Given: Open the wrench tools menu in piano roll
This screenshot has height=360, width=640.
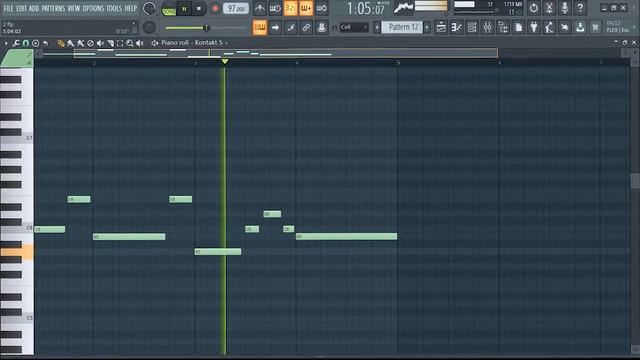Looking at the screenshot, I should [16, 43].
